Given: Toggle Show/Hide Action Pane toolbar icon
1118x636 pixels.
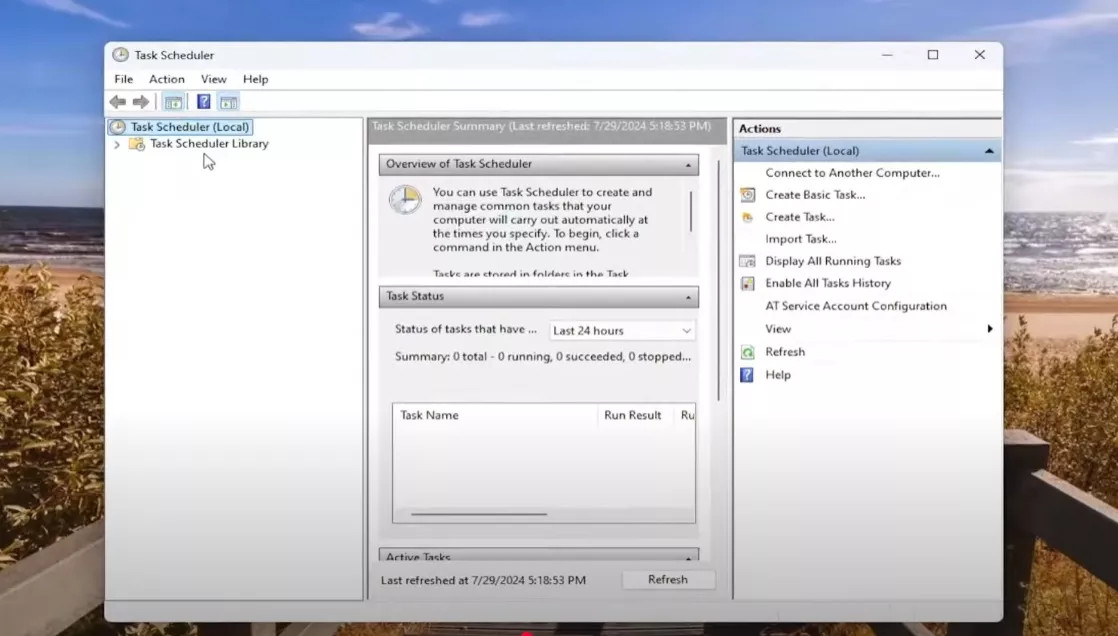Looking at the screenshot, I should click(x=228, y=102).
